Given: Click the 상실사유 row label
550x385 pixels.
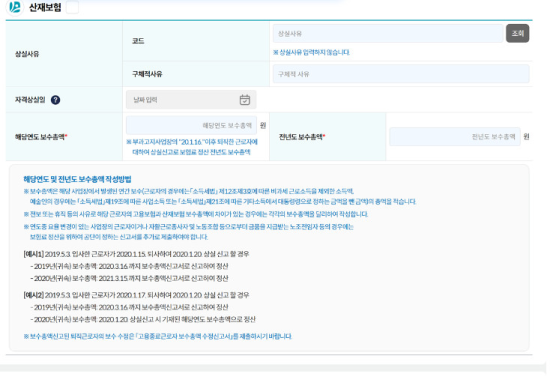Looking at the screenshot, I should (x=27, y=54).
